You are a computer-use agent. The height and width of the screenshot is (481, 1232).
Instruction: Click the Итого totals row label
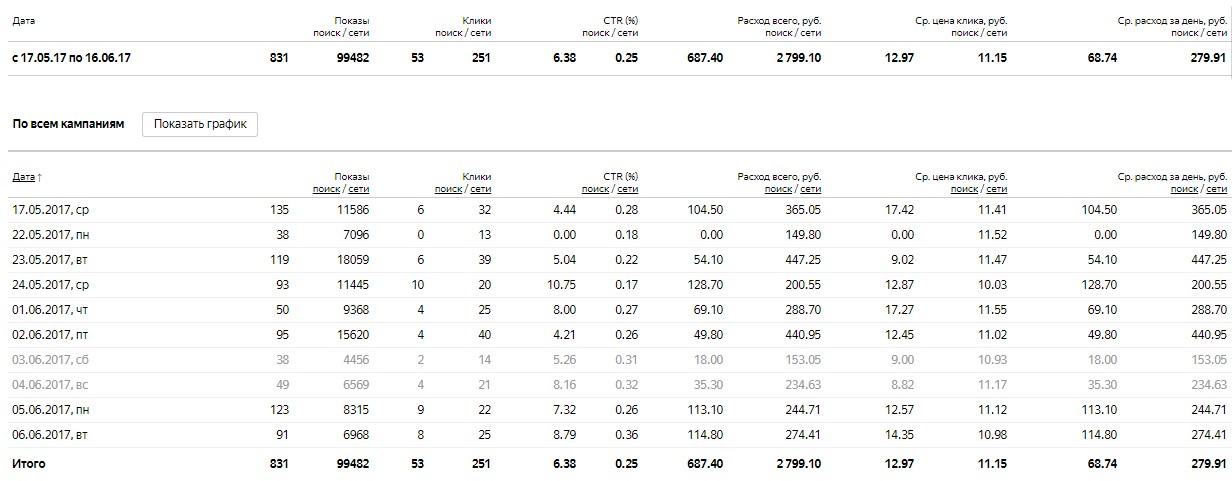pos(28,464)
